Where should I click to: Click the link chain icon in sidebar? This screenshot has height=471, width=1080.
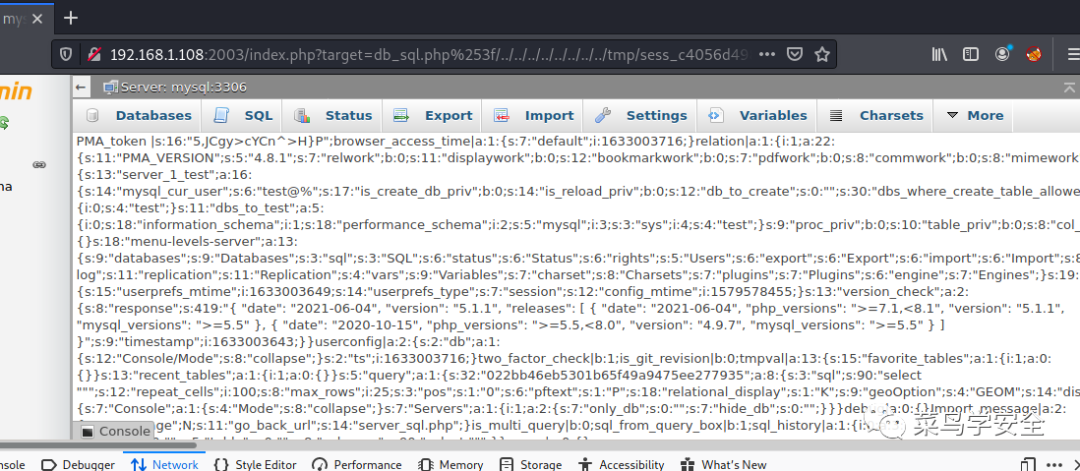pyautogui.click(x=39, y=165)
